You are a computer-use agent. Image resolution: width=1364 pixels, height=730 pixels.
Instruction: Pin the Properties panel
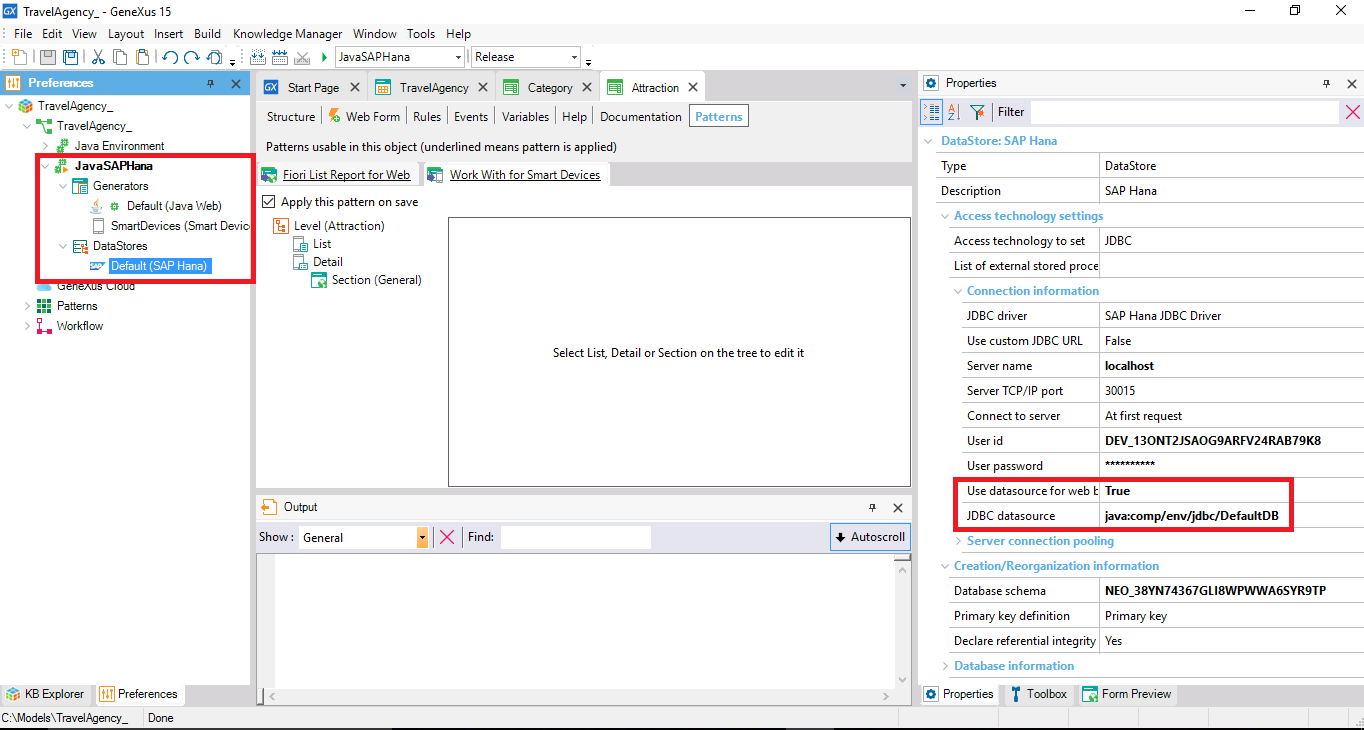(1326, 84)
